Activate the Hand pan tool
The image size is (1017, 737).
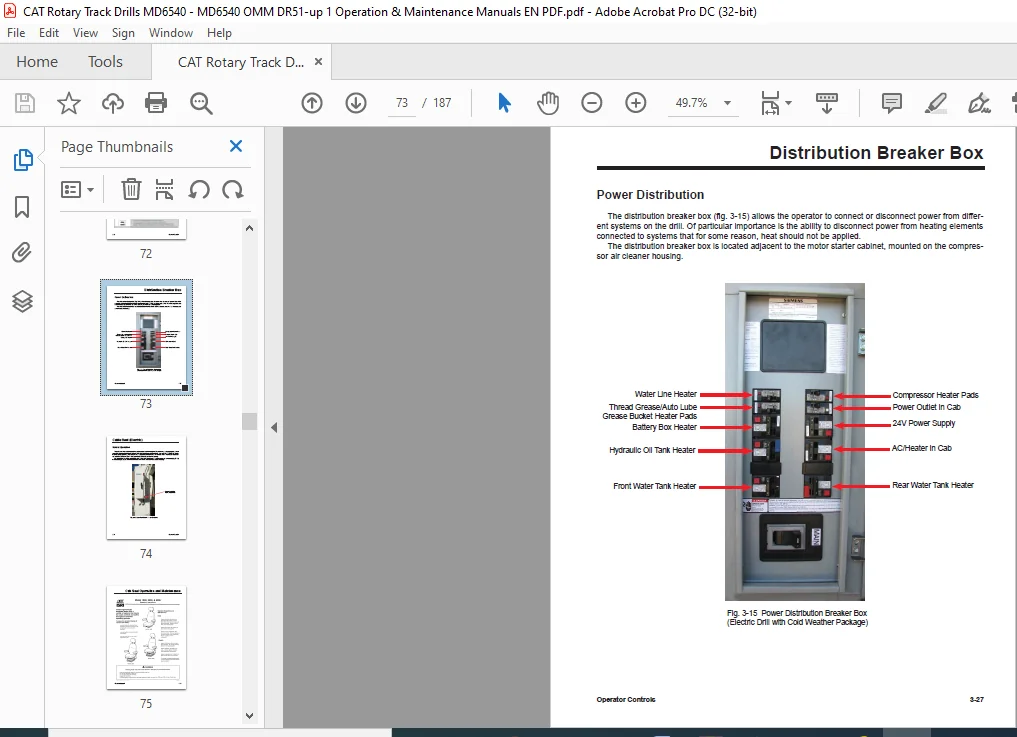pos(548,103)
